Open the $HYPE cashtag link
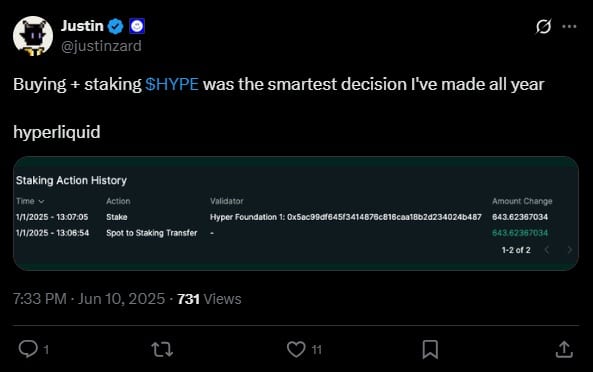 coord(172,84)
